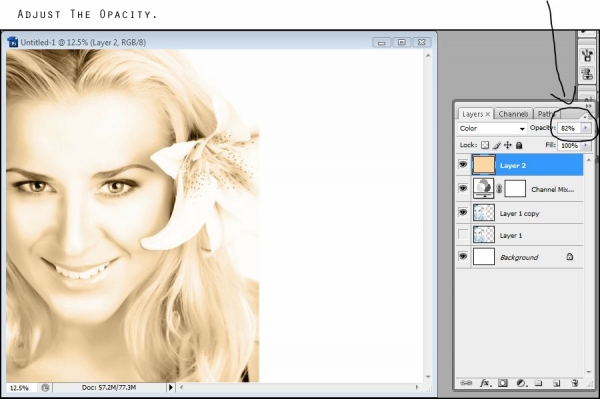The width and height of the screenshot is (600, 399).
Task: Click the dock icon with the USB-like symbol
Action: 587,56
